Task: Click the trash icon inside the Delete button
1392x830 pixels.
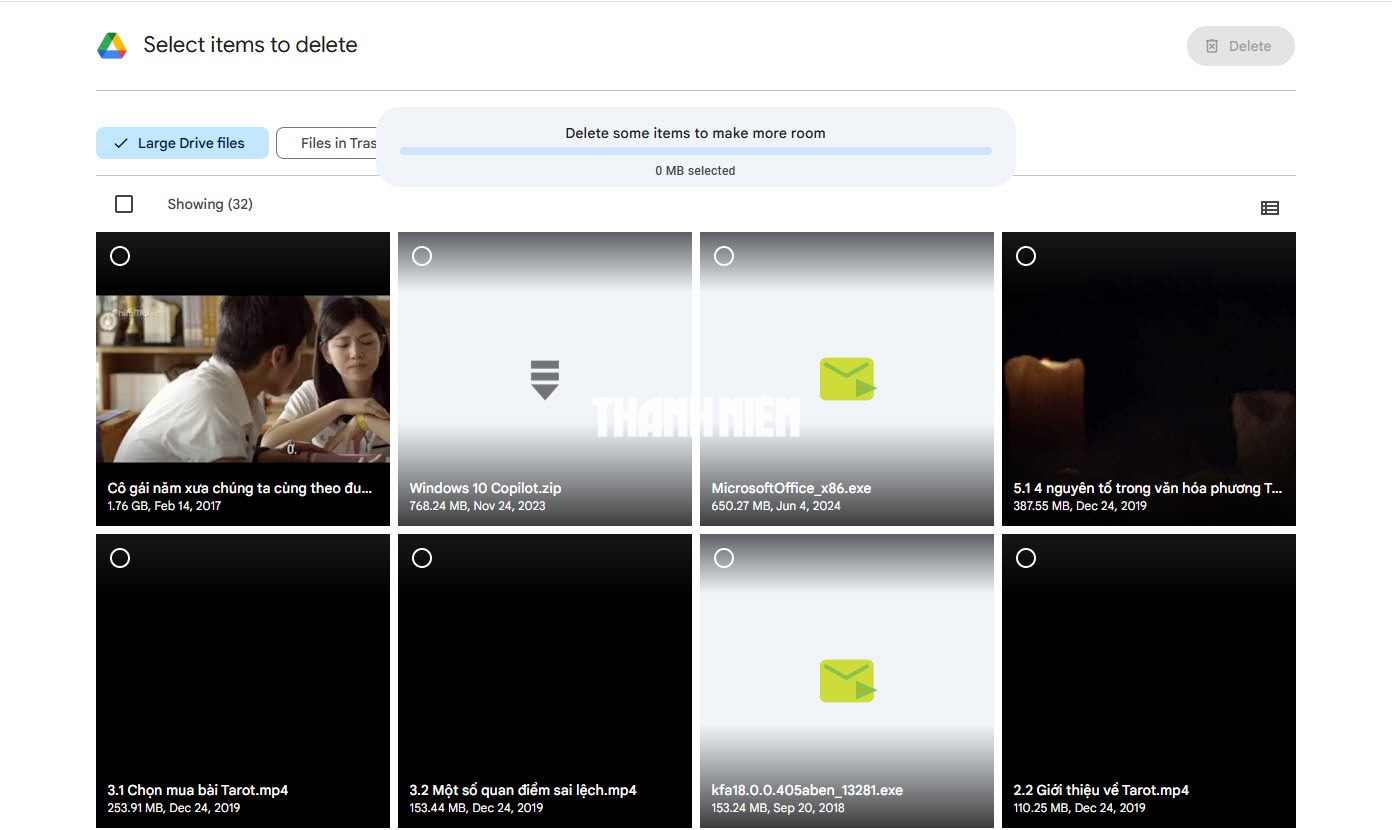Action: 1212,46
